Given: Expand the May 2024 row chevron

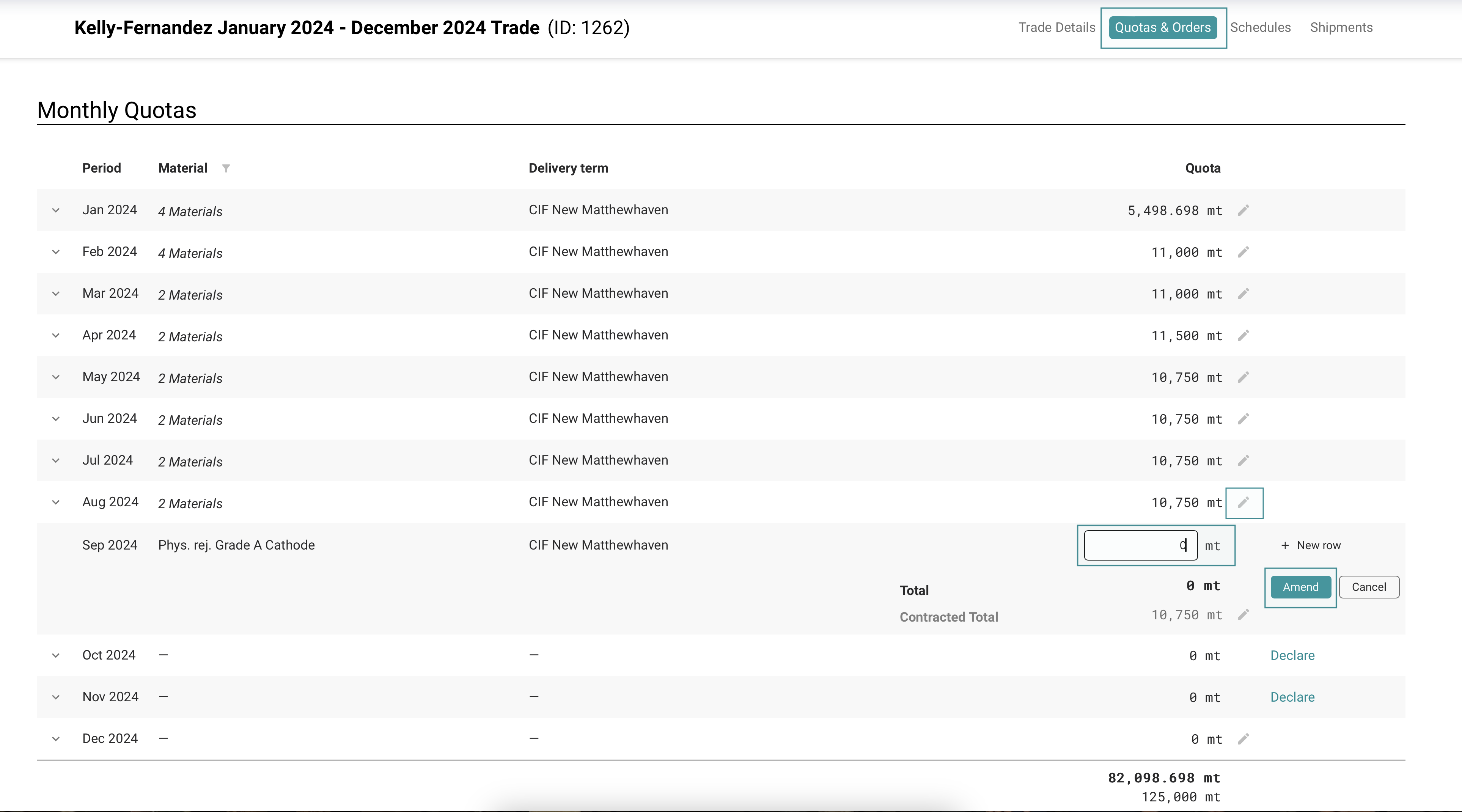Looking at the screenshot, I should [56, 377].
